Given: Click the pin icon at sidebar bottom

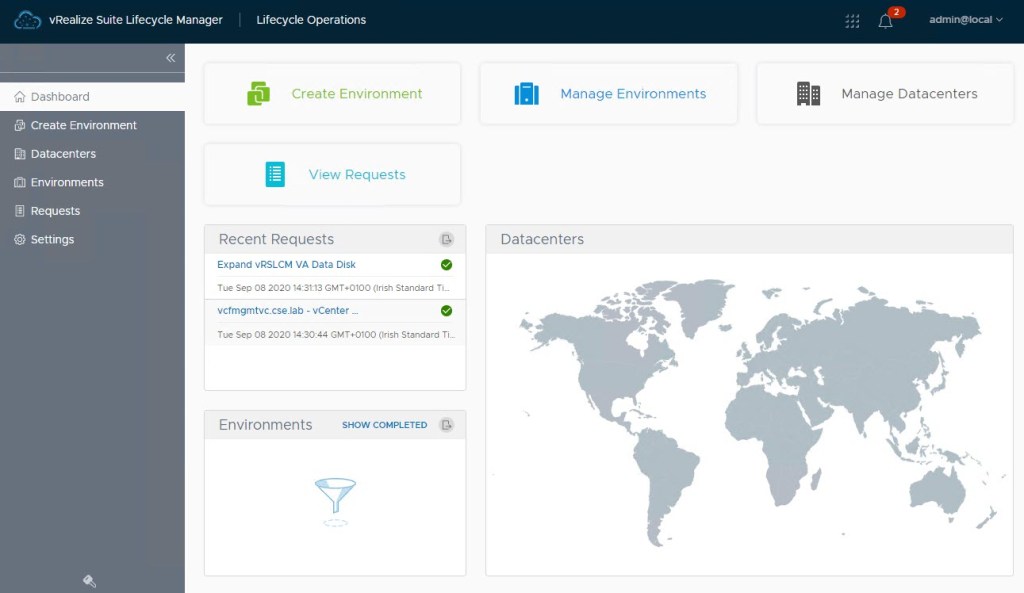Looking at the screenshot, I should pyautogui.click(x=89, y=581).
